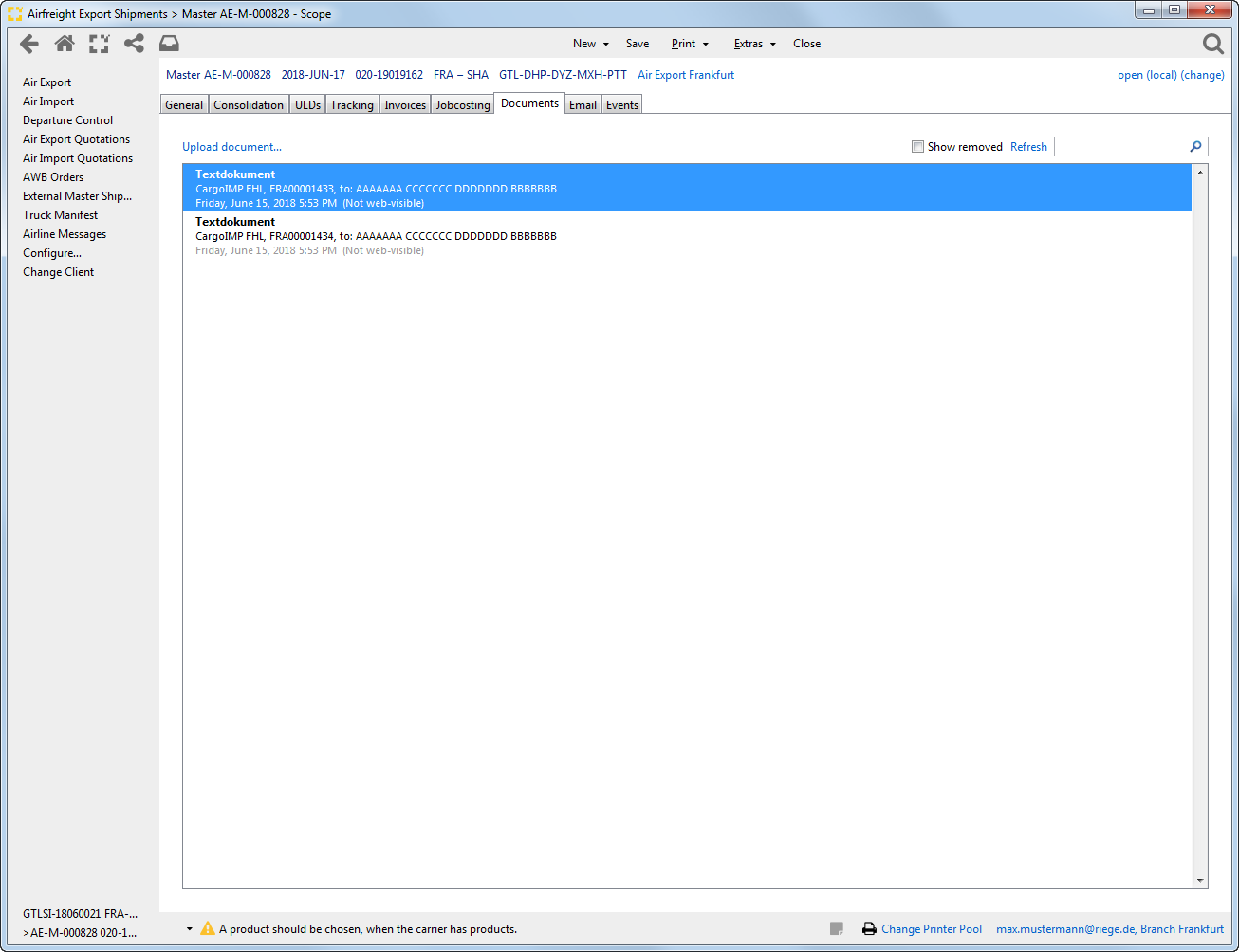Click the share icon in toolbar
Screen dimensions: 1239x952
click(x=135, y=44)
